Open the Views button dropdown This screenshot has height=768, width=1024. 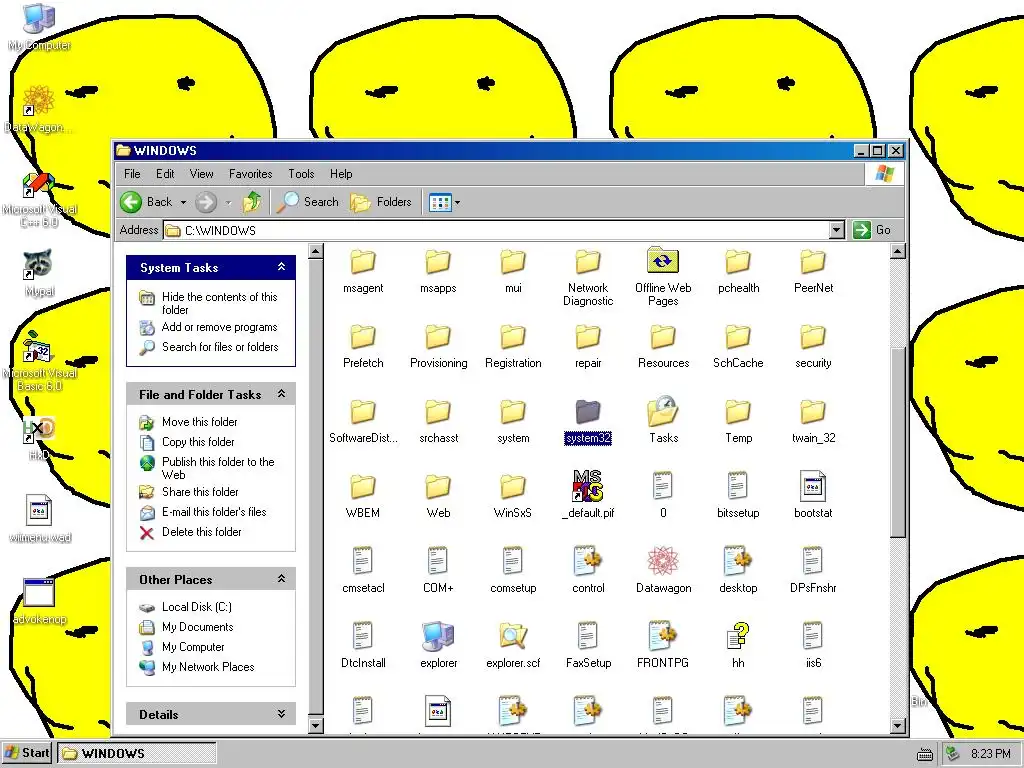point(457,202)
